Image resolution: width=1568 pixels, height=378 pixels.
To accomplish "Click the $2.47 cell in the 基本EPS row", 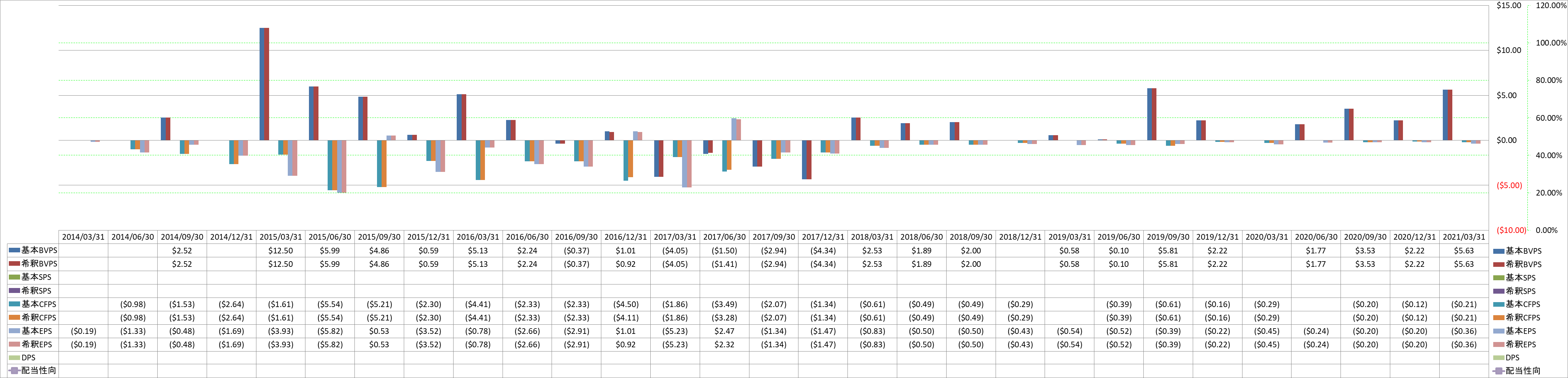I will (724, 331).
